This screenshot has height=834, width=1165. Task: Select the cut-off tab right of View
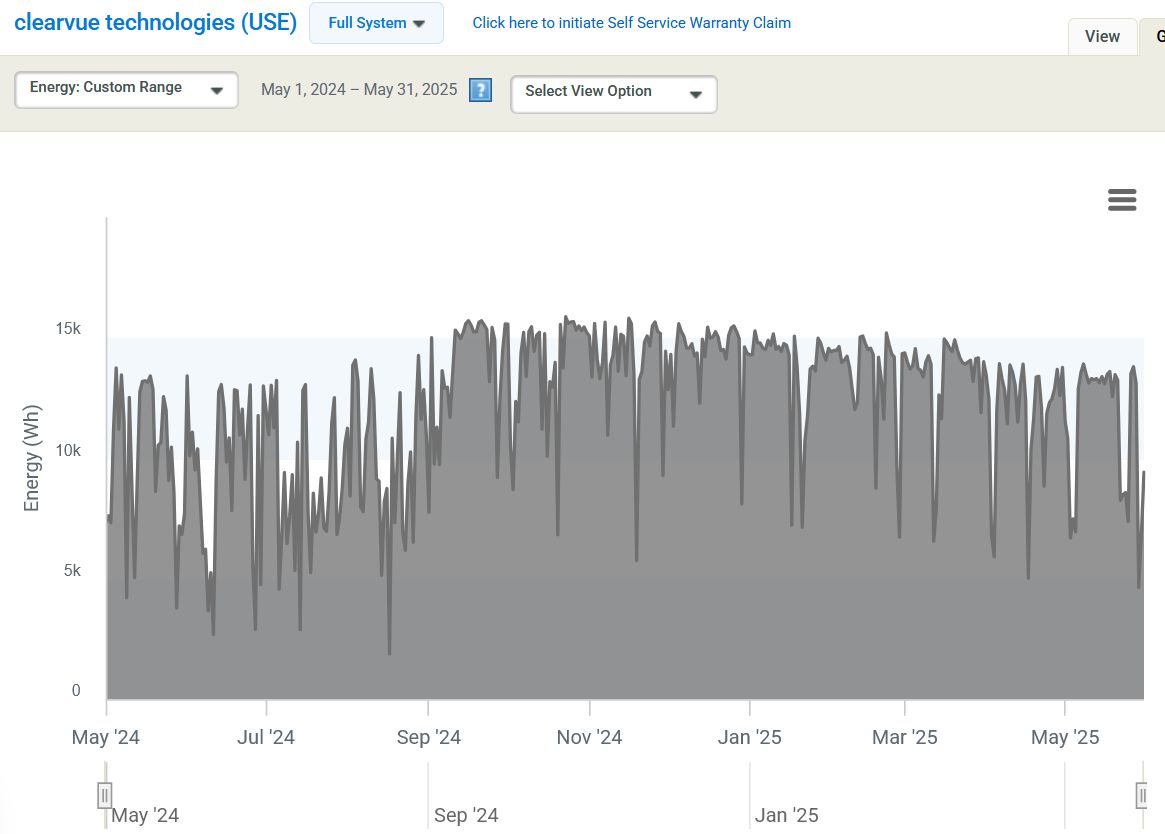[x=1155, y=37]
